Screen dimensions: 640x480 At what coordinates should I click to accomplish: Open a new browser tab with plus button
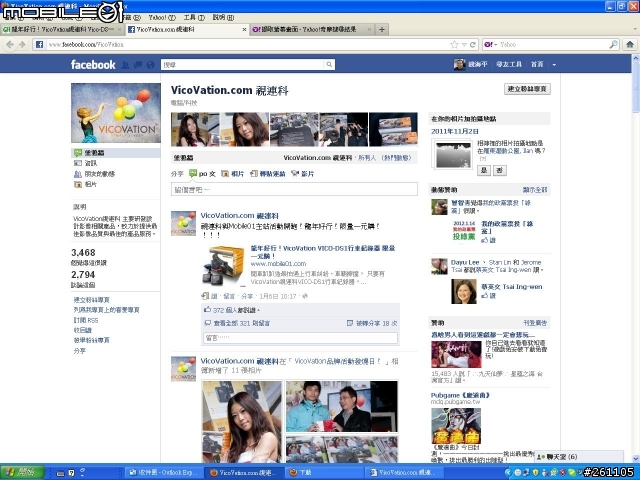click(382, 29)
